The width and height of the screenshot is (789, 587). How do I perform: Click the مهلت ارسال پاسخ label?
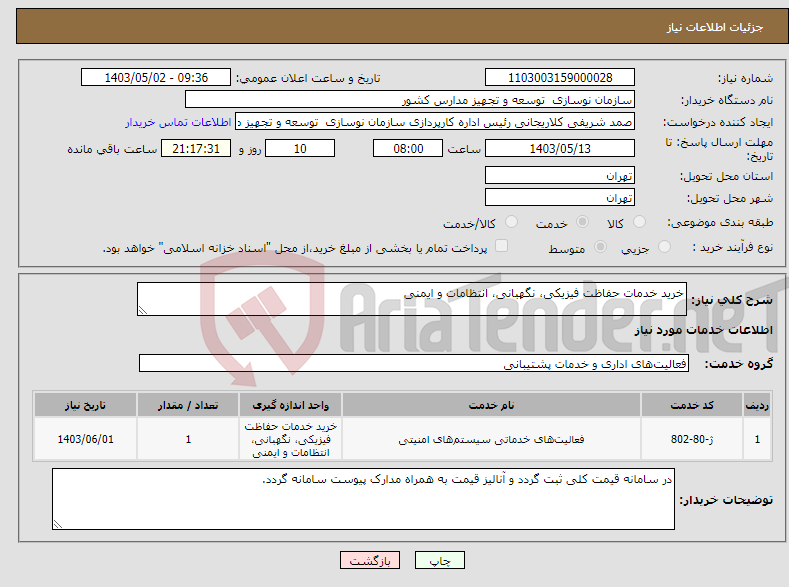coord(719,149)
